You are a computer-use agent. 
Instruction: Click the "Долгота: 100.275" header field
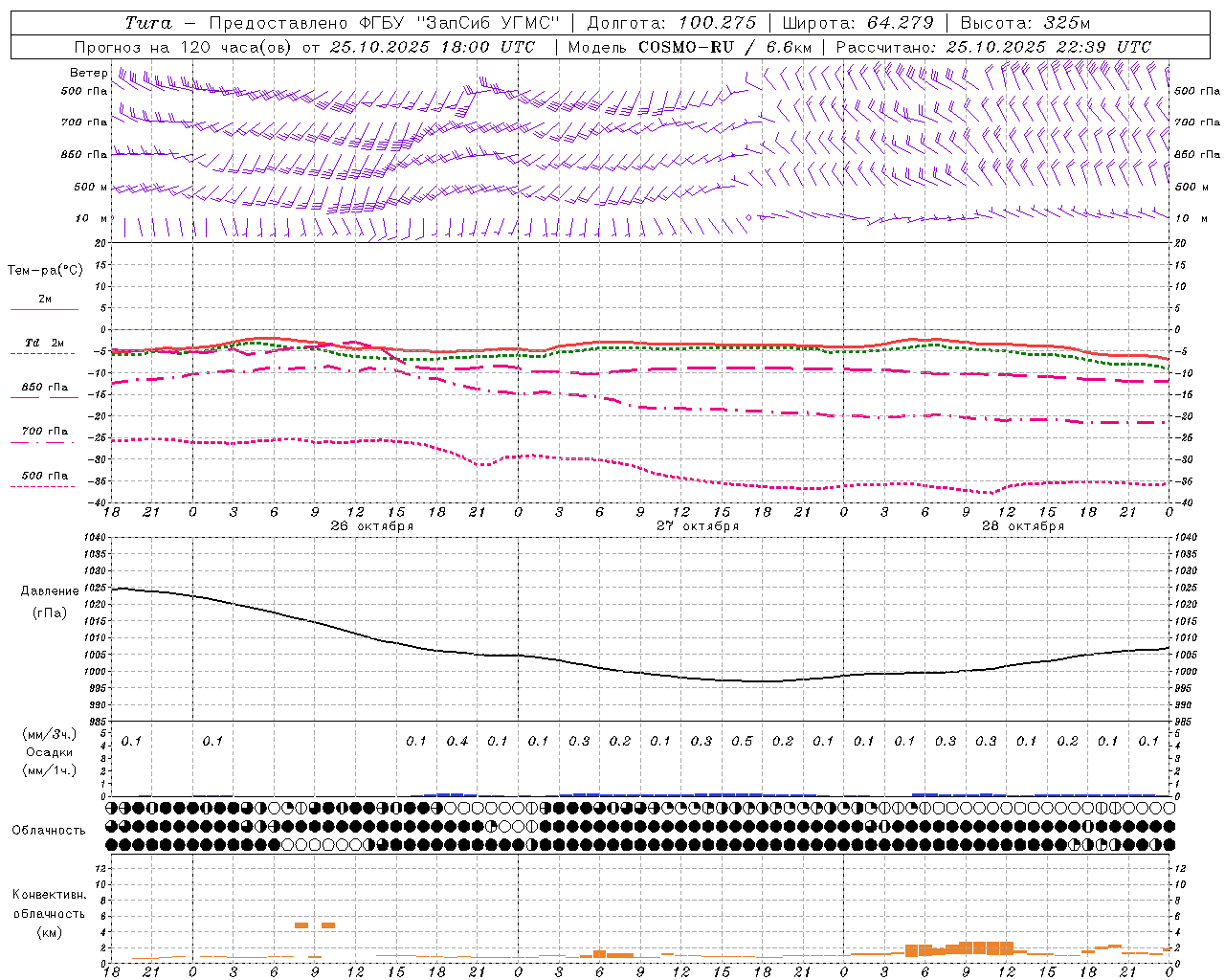(x=671, y=23)
